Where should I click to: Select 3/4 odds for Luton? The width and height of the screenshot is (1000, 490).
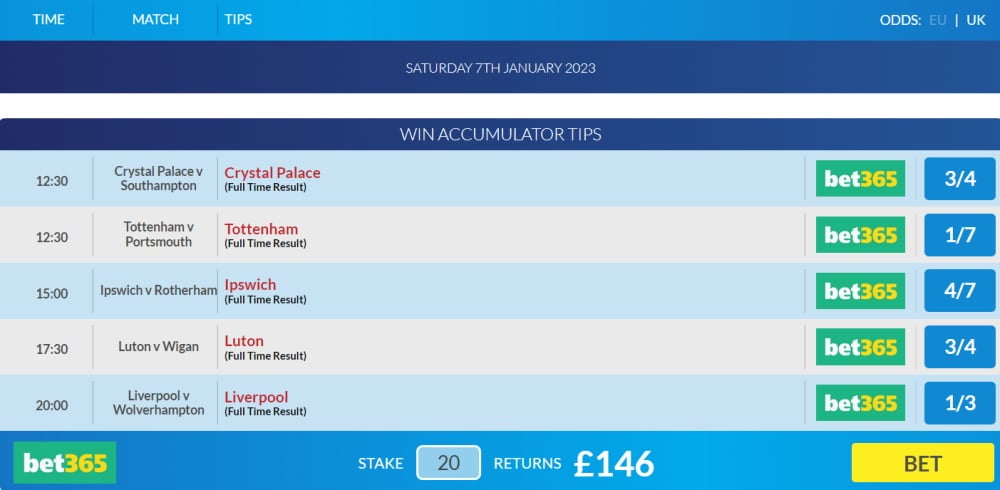[960, 346]
